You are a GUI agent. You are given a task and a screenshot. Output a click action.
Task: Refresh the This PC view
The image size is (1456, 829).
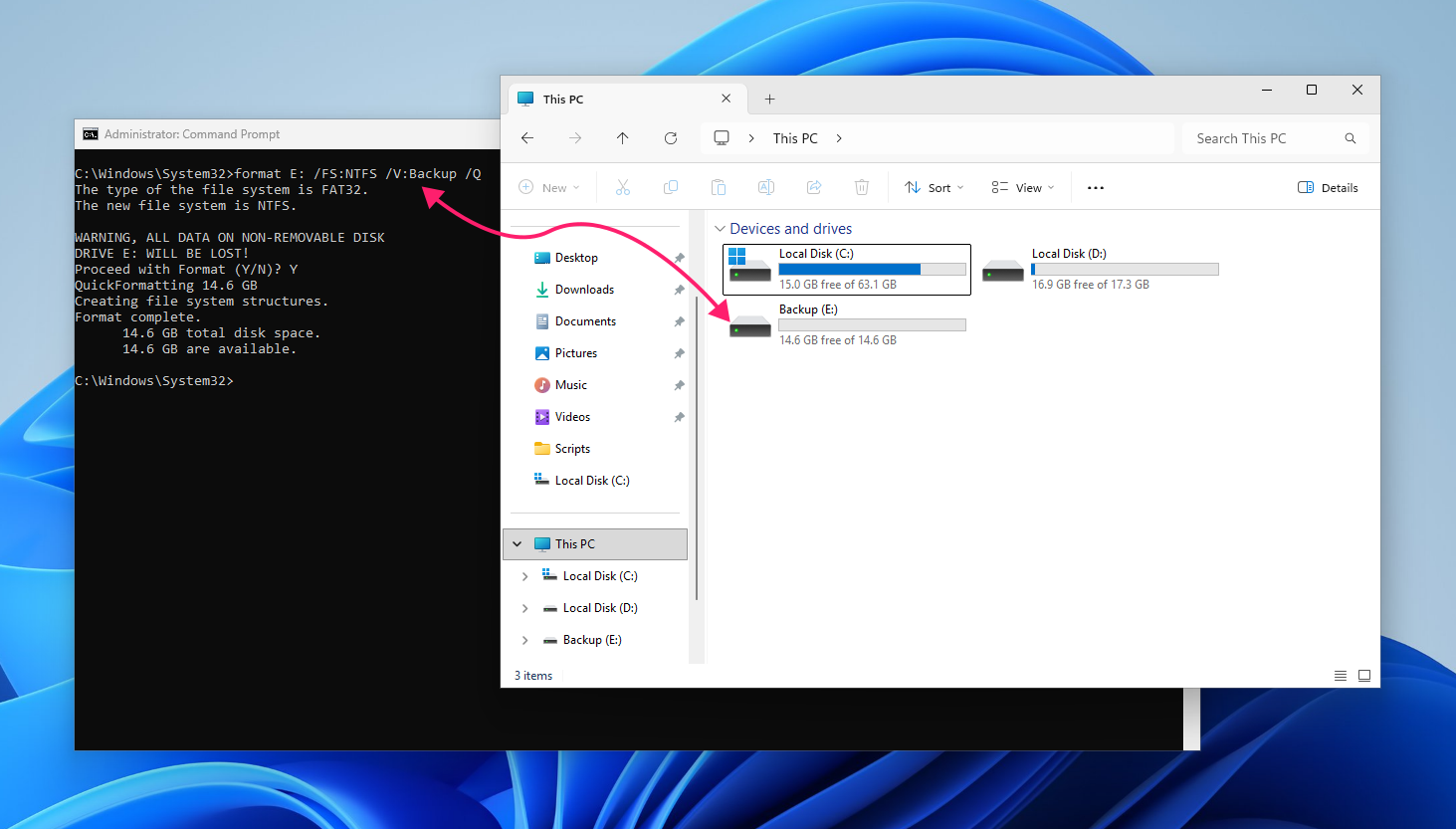tap(671, 138)
